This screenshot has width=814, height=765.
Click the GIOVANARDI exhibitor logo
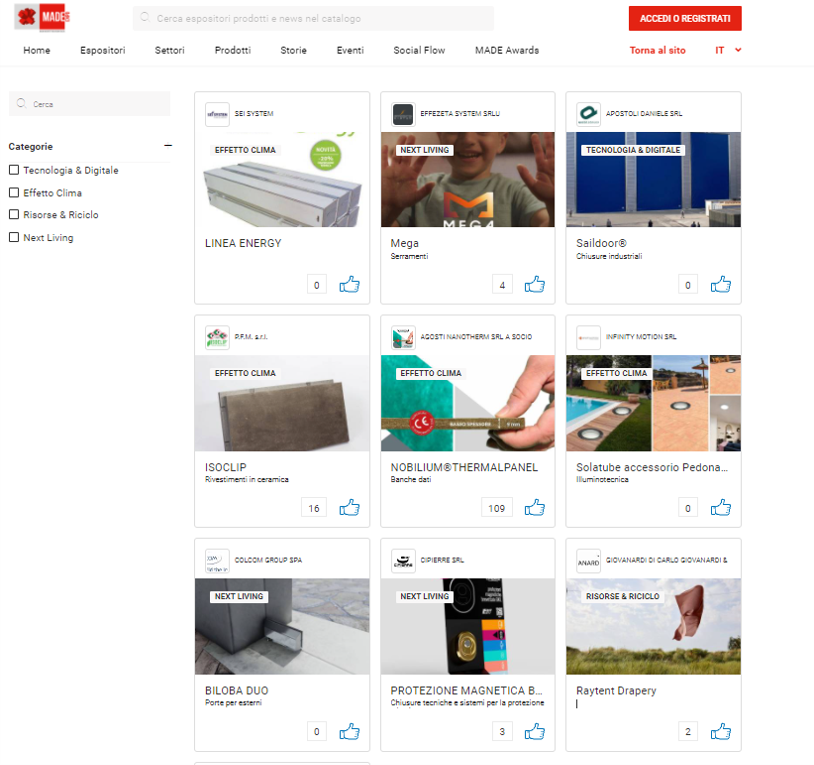589,561
